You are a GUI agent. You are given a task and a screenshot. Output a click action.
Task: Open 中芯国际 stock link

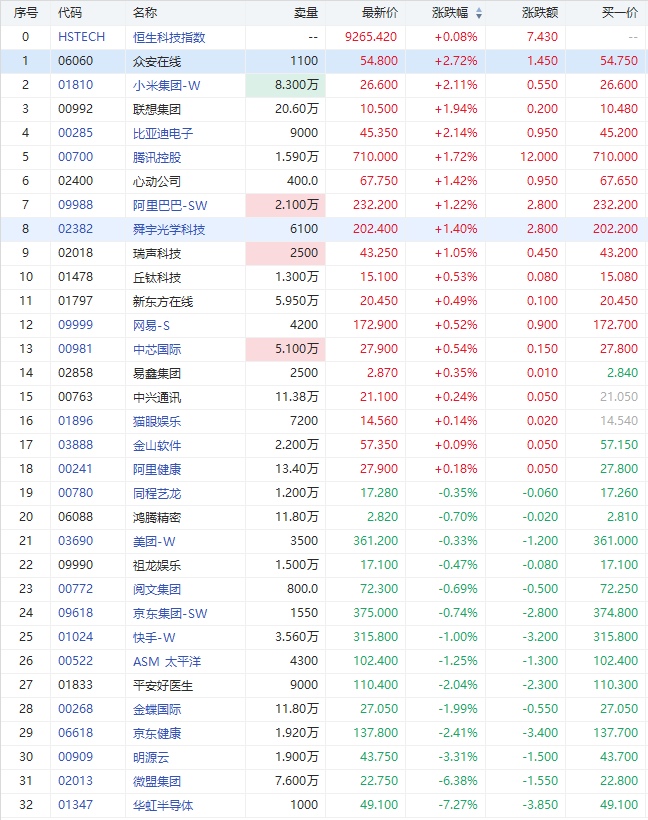157,349
